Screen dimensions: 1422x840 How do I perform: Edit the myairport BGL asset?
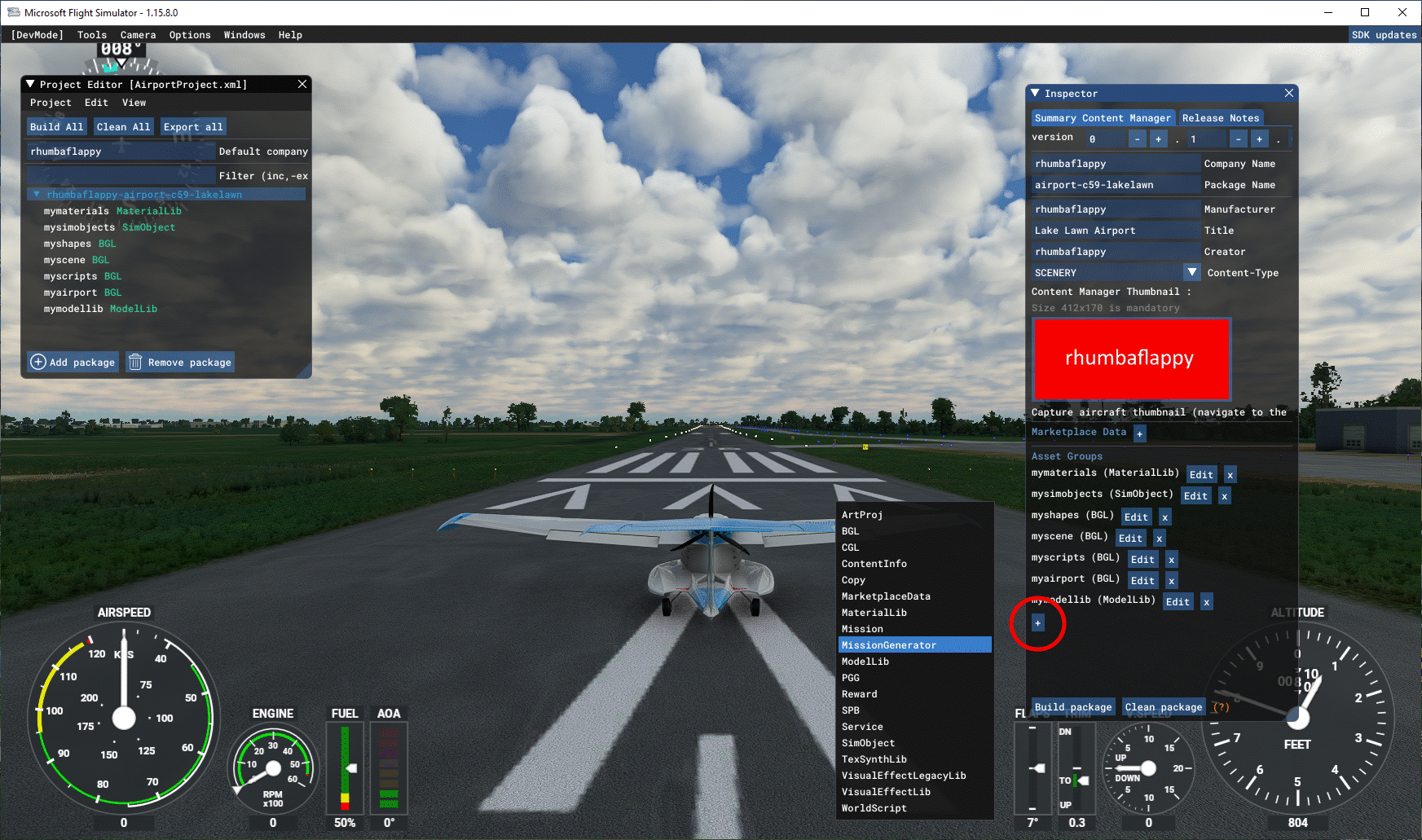(1142, 580)
